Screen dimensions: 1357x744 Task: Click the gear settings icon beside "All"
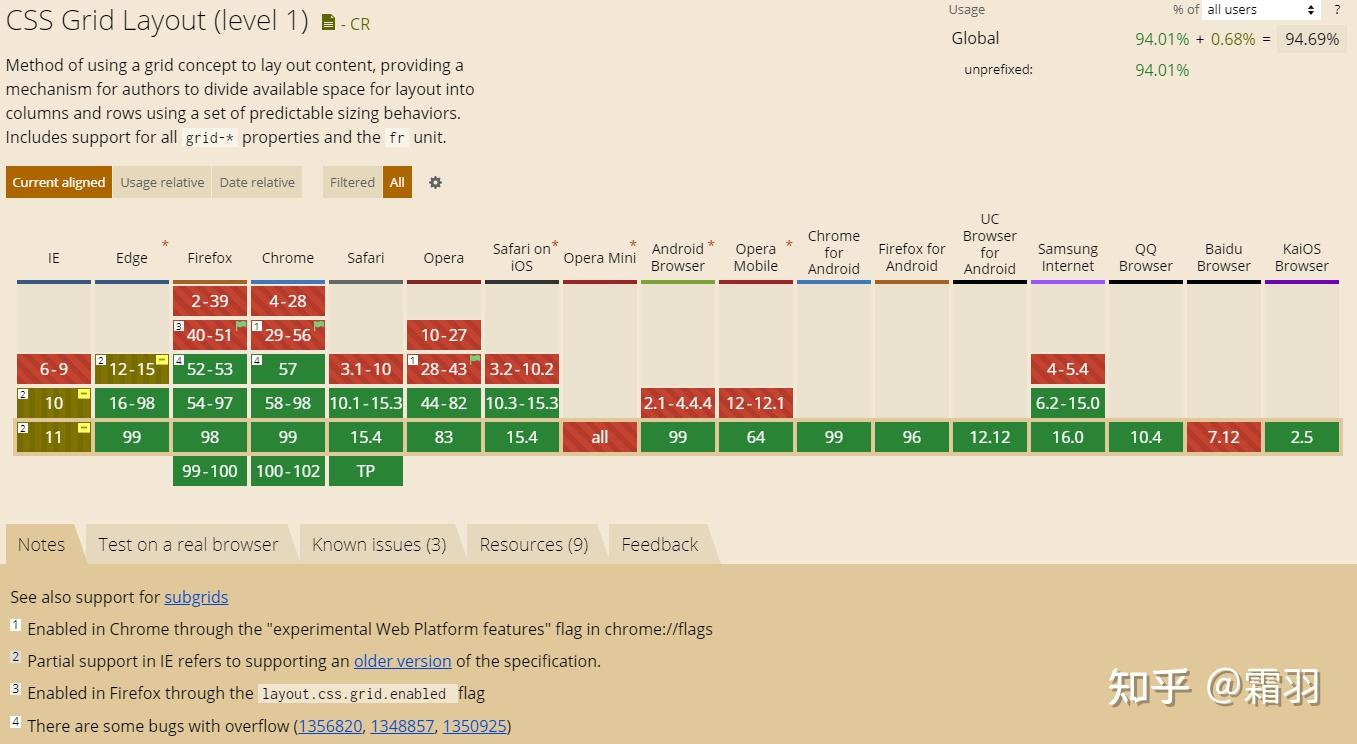[x=434, y=182]
